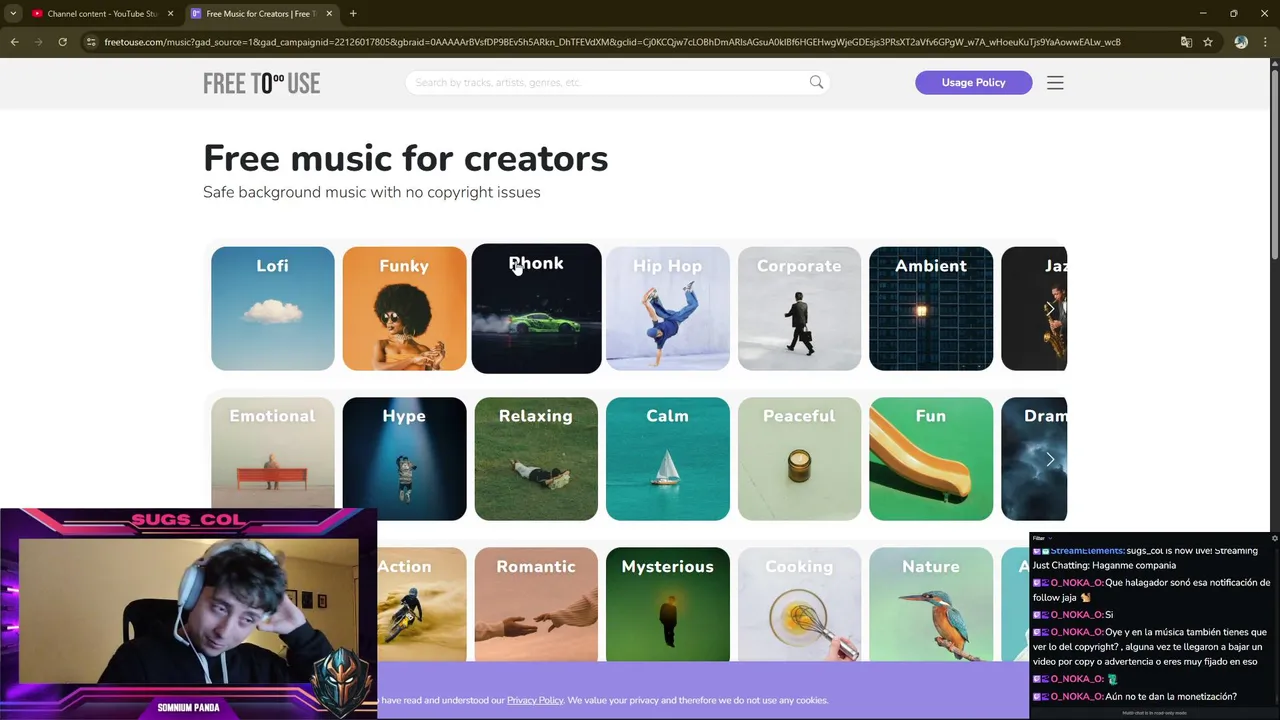Screen dimensions: 1280x720
Task: Select Free Music for Creators tab
Action: click(262, 14)
